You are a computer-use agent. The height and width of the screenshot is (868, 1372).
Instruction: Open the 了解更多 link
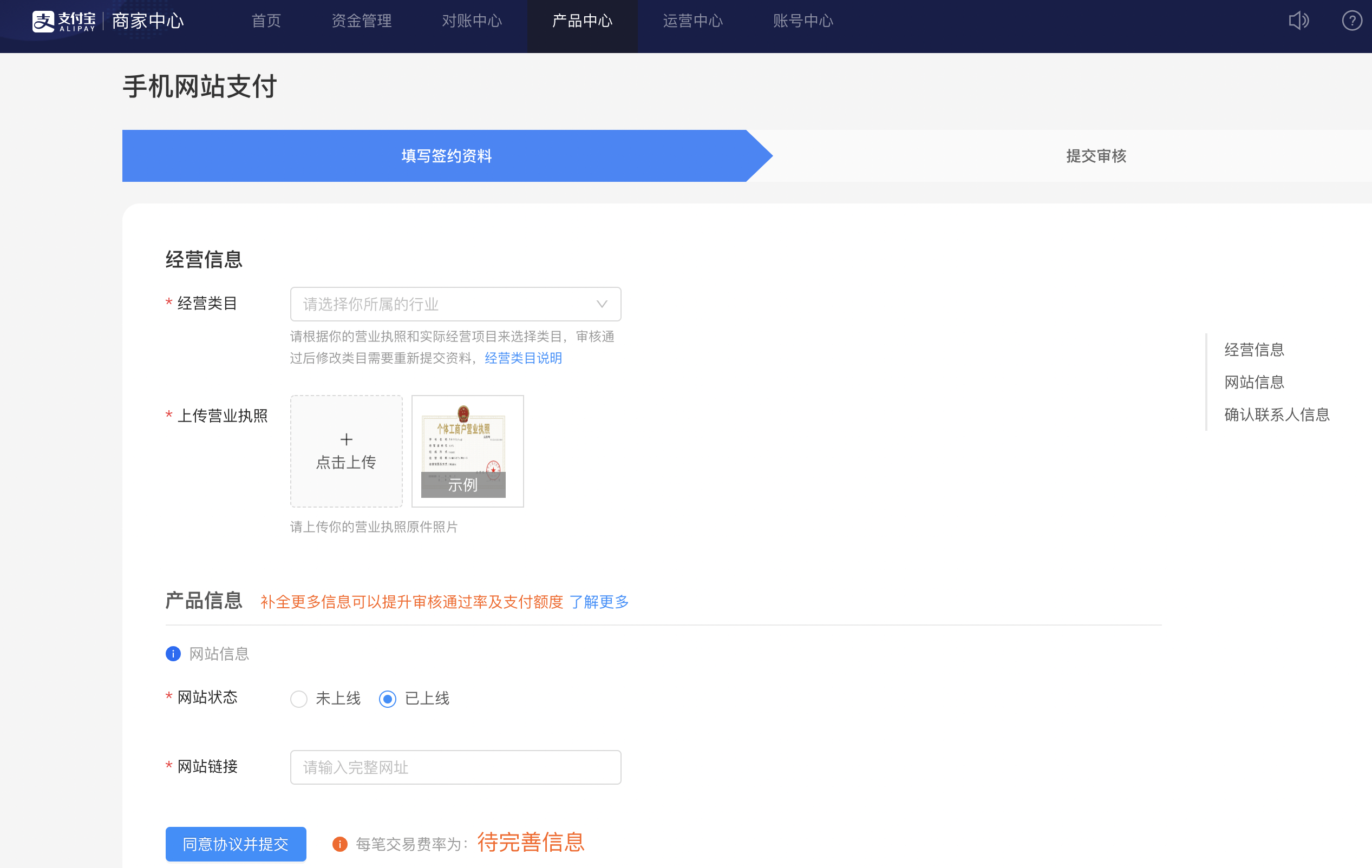tap(599, 602)
